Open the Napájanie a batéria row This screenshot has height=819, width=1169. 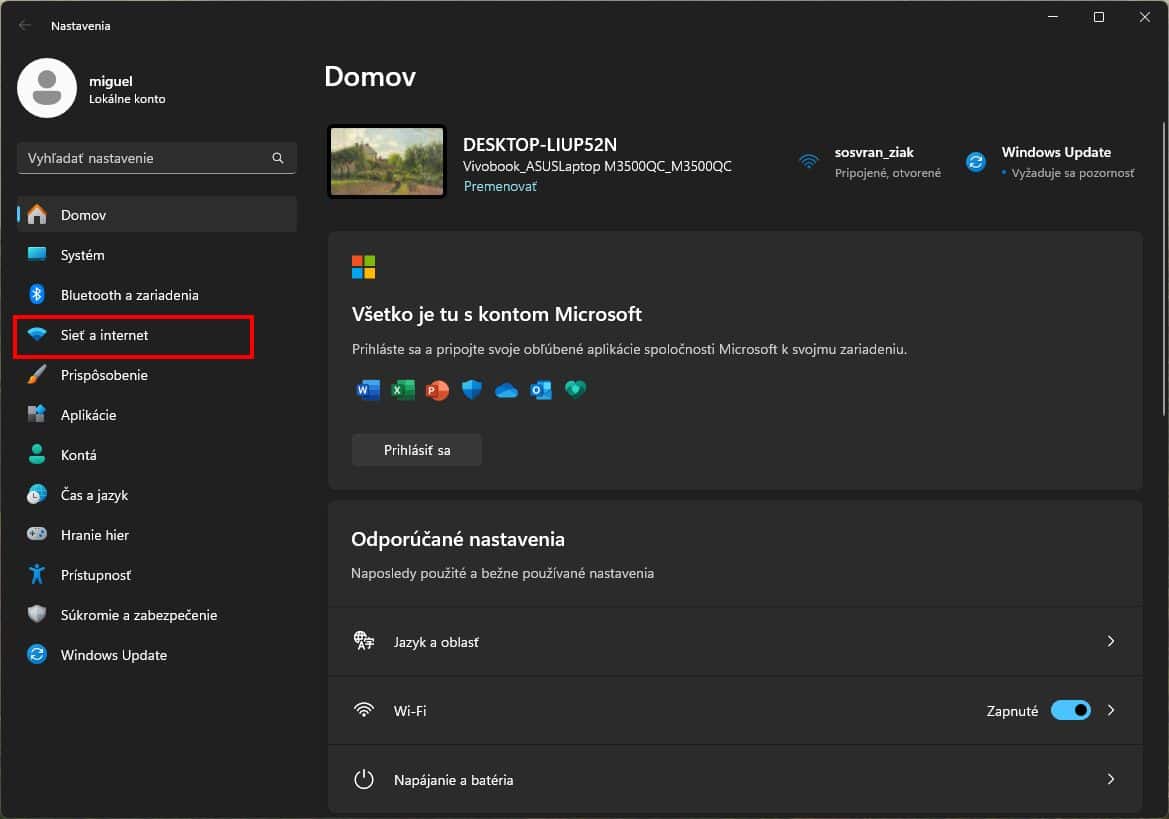click(735, 780)
